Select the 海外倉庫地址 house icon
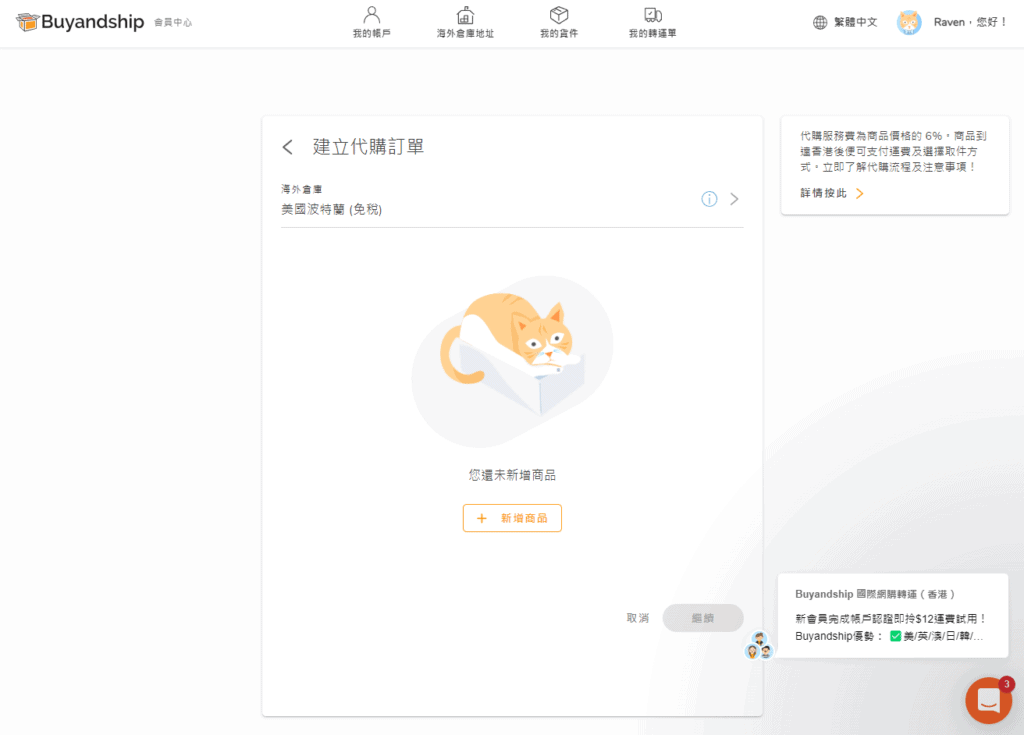Viewport: 1024px width, 735px height. pyautogui.click(x=464, y=15)
